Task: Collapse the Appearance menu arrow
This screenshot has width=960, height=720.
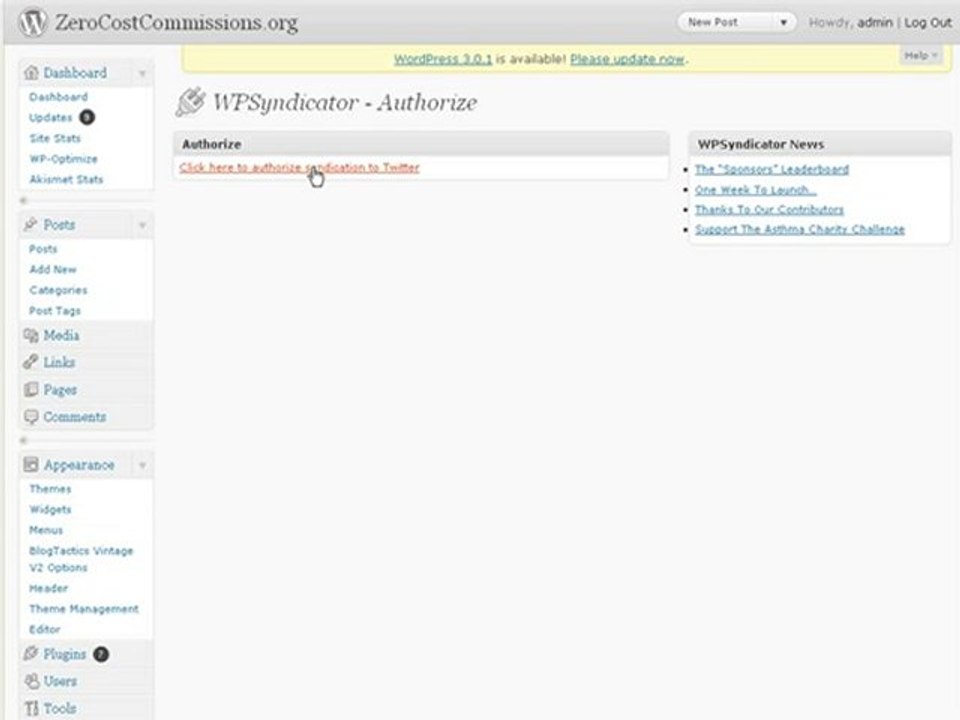Action: 142,465
